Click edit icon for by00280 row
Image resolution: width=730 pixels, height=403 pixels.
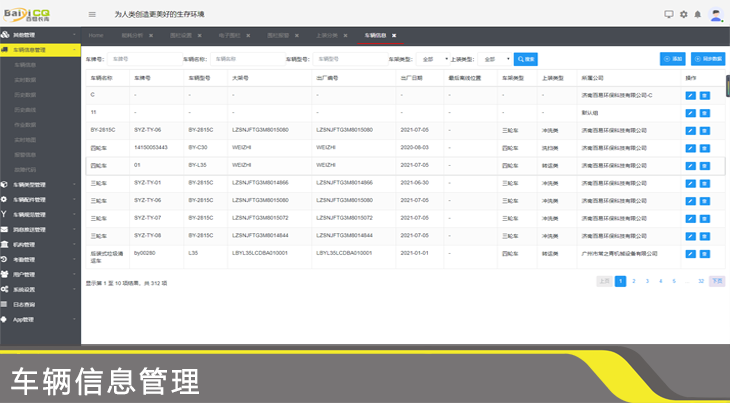coord(690,254)
